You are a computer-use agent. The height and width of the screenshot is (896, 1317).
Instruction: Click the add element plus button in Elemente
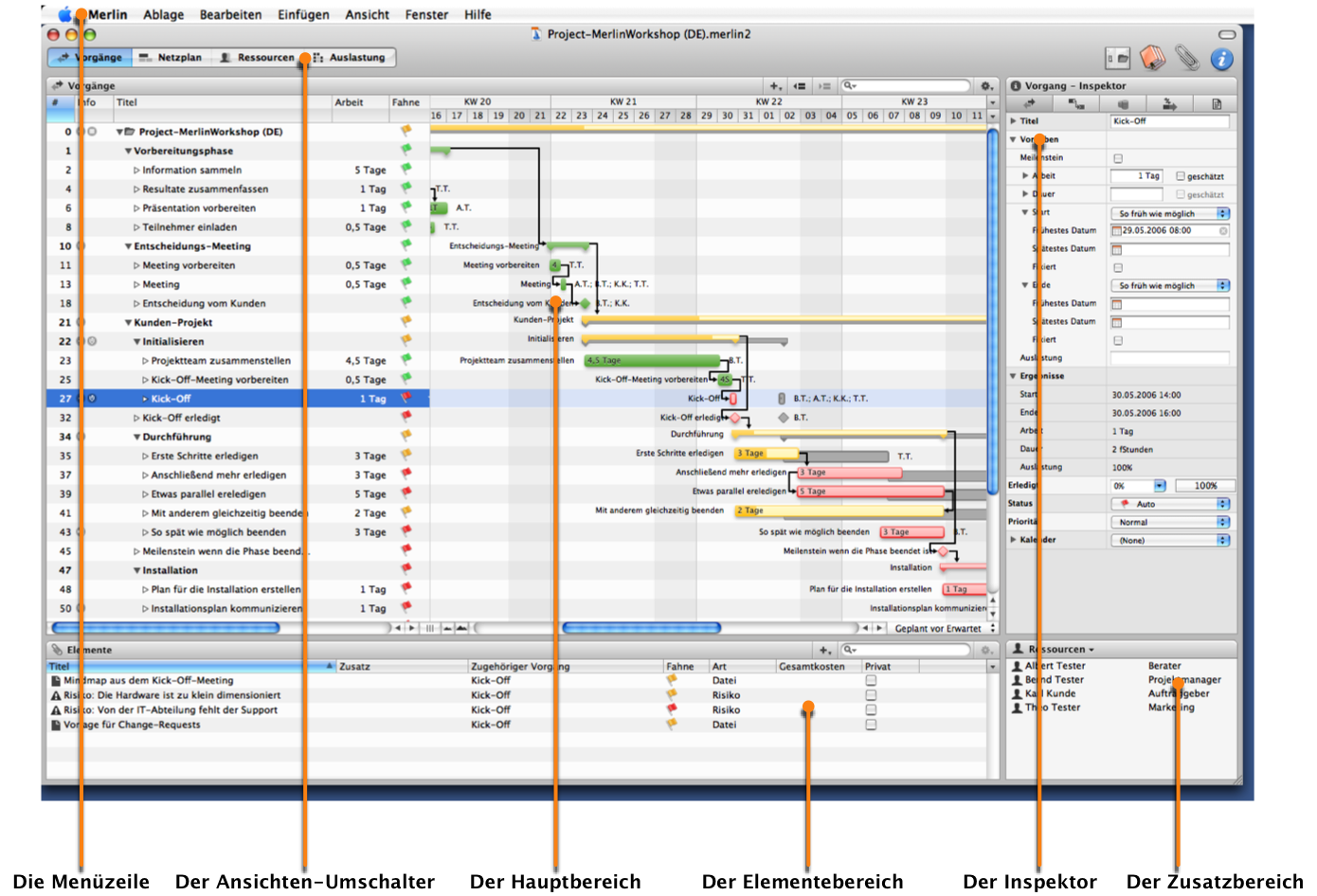824,651
